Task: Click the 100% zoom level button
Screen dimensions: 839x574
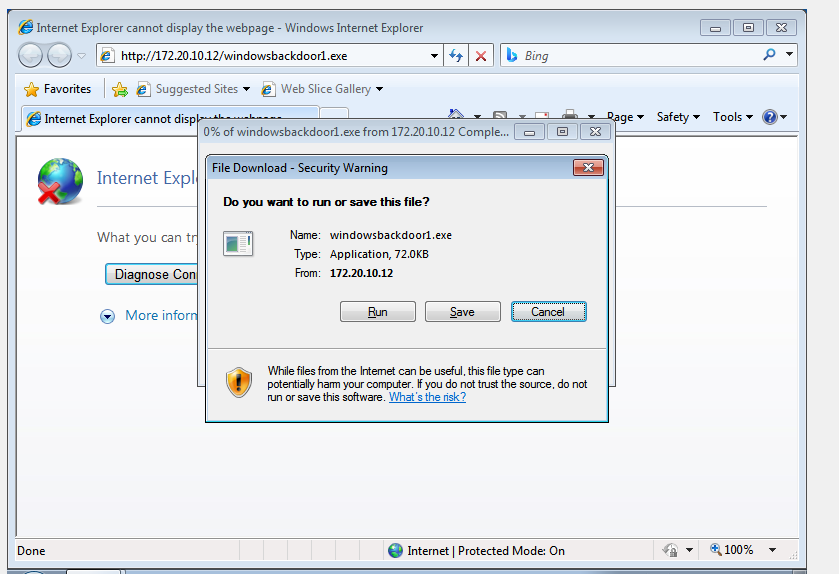Action: [x=732, y=550]
